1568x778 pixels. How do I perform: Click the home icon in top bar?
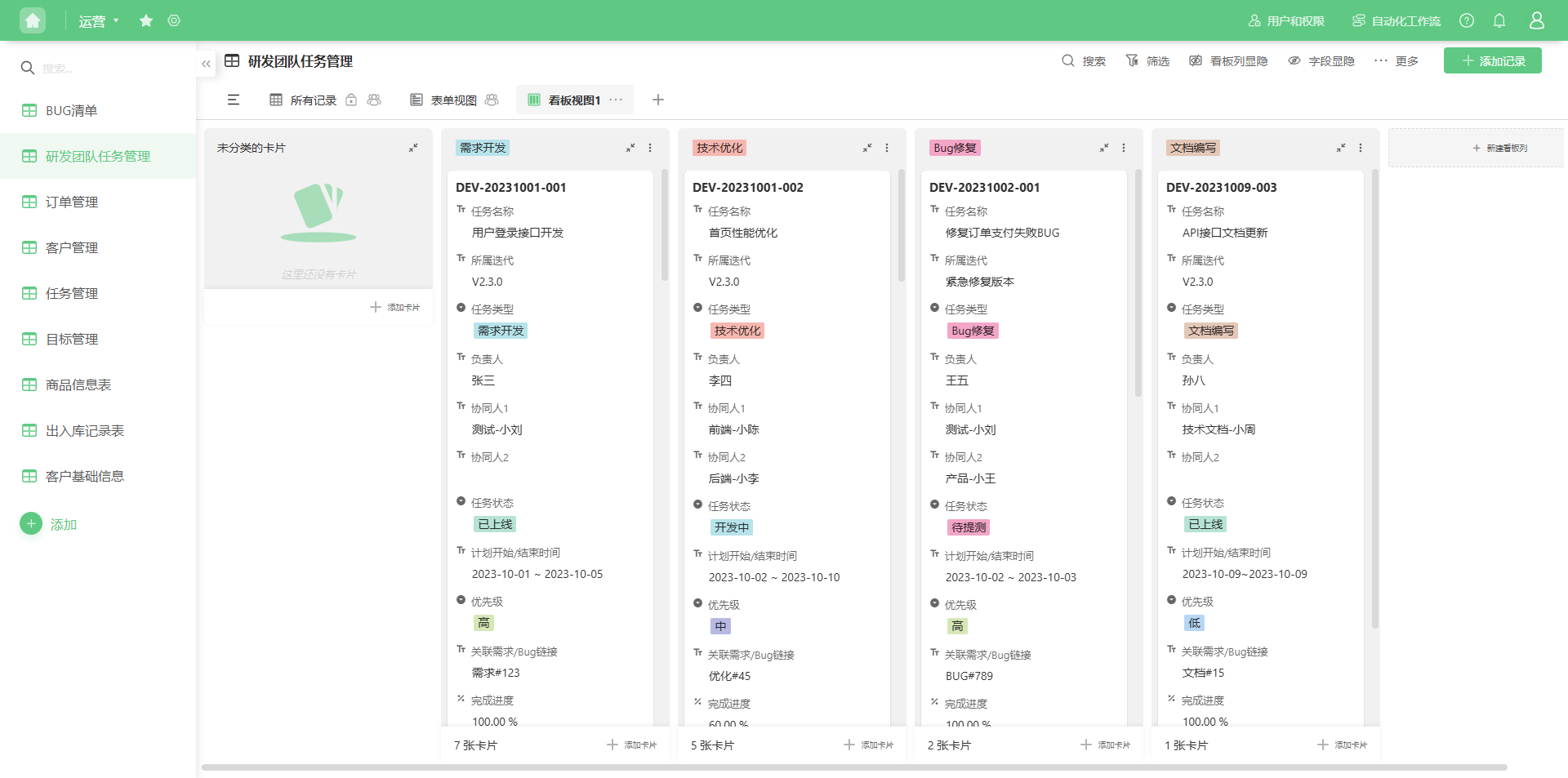(x=33, y=20)
